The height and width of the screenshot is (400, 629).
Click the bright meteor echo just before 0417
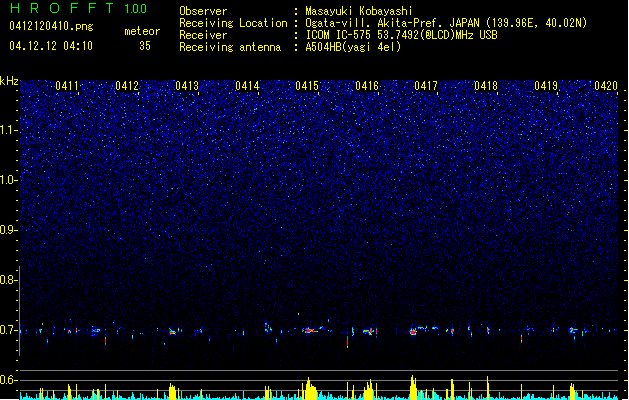[x=413, y=331]
